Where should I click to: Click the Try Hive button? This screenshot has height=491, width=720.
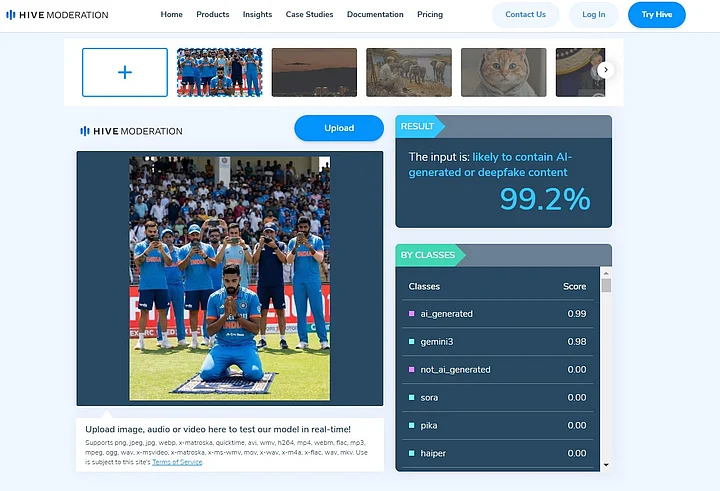pyautogui.click(x=657, y=15)
